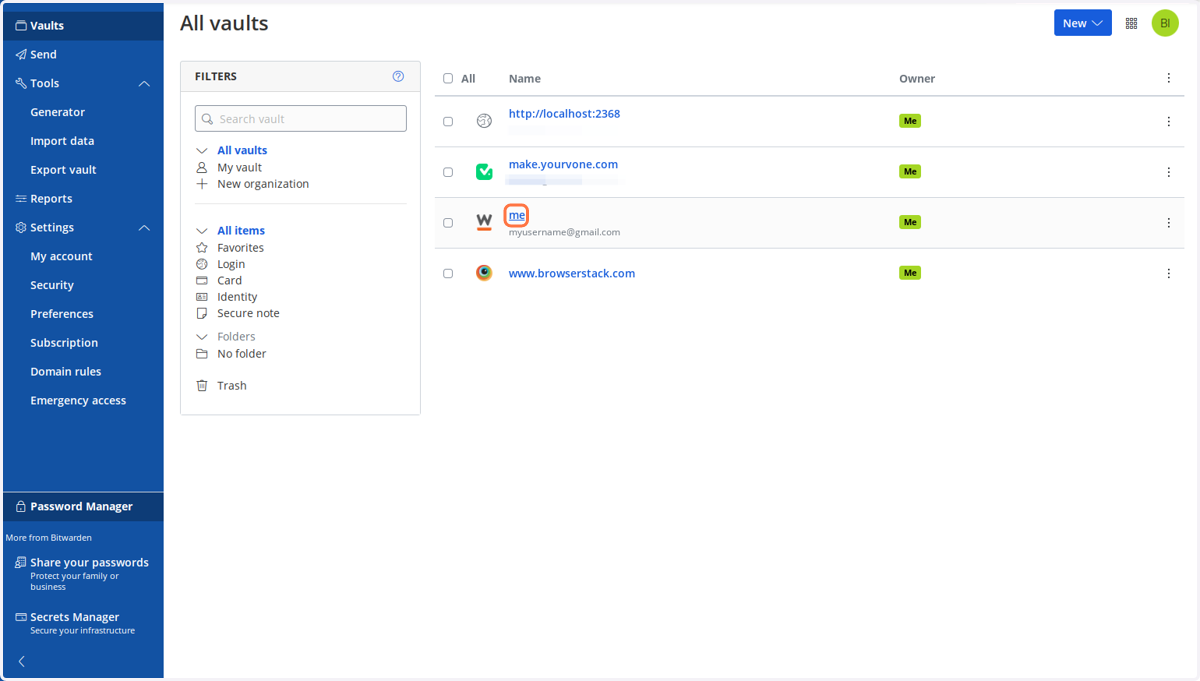Filter by My vault
This screenshot has height=681, width=1200.
[240, 168]
